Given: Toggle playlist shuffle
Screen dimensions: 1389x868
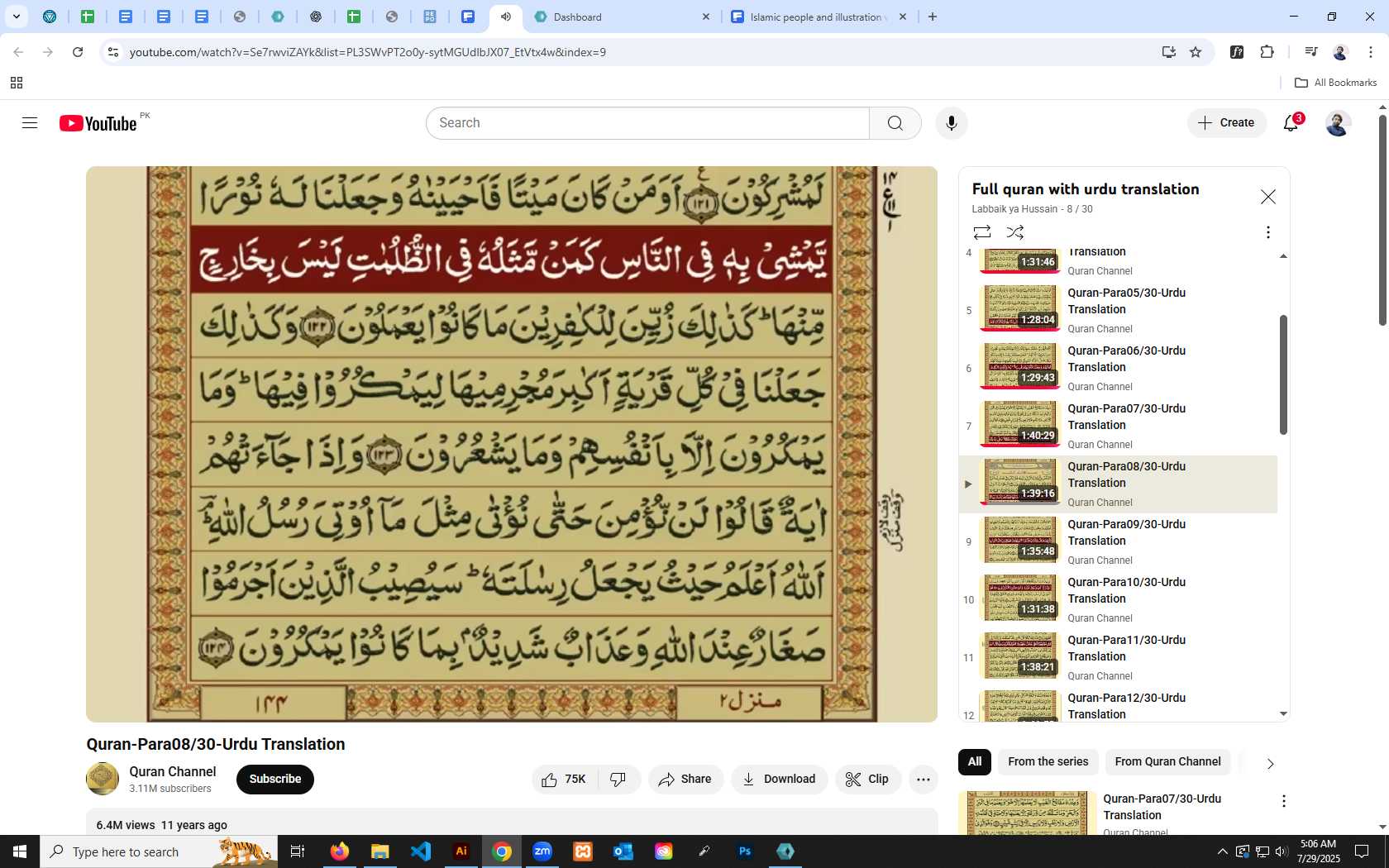Looking at the screenshot, I should tap(1015, 232).
